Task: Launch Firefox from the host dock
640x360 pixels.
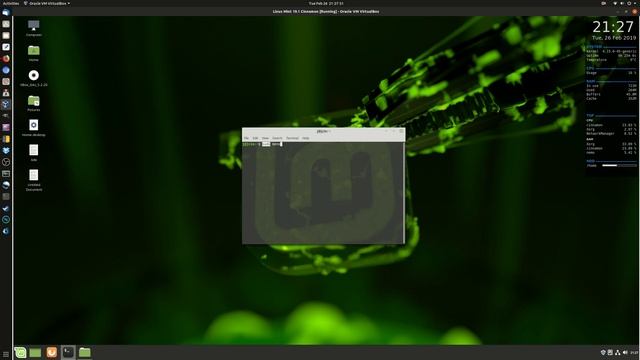Action: pyautogui.click(x=6, y=58)
